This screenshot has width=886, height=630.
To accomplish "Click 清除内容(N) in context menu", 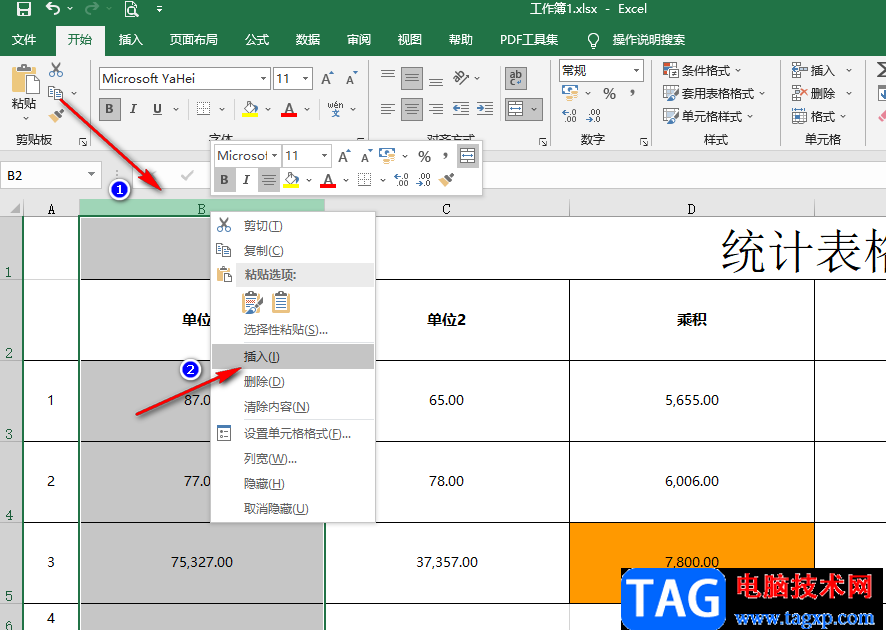I will click(x=293, y=407).
